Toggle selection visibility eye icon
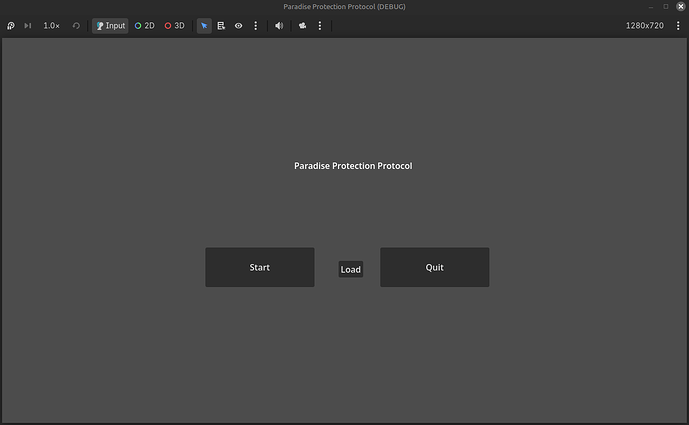 coord(238,26)
